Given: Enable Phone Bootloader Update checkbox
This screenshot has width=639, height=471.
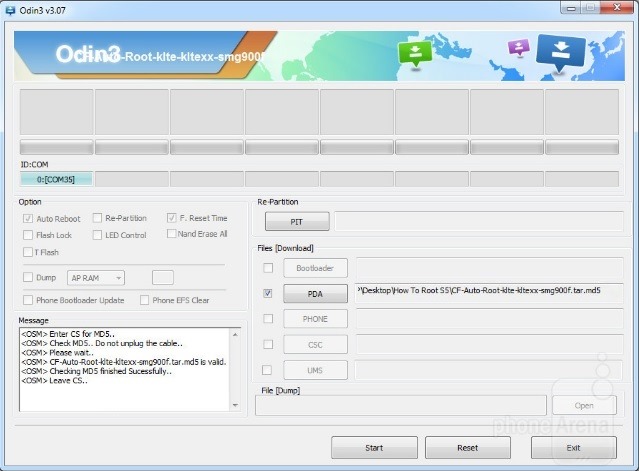Looking at the screenshot, I should click(28, 300).
